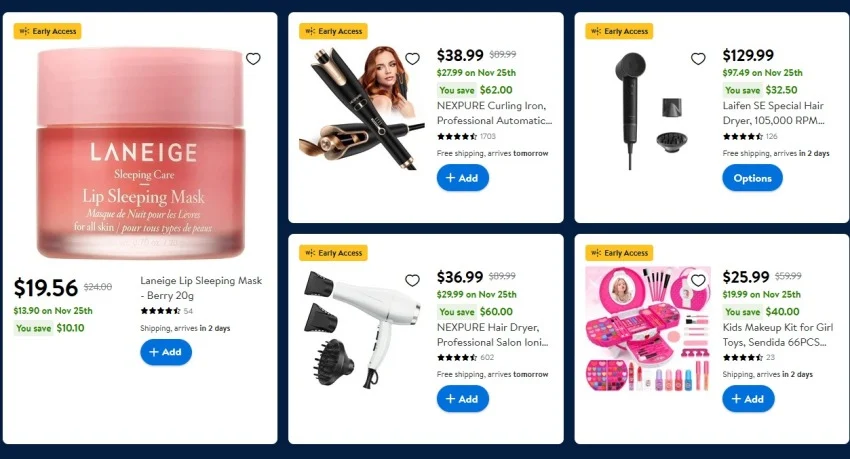Click heart icon on NEXPURE Hair Dryer

[413, 280]
